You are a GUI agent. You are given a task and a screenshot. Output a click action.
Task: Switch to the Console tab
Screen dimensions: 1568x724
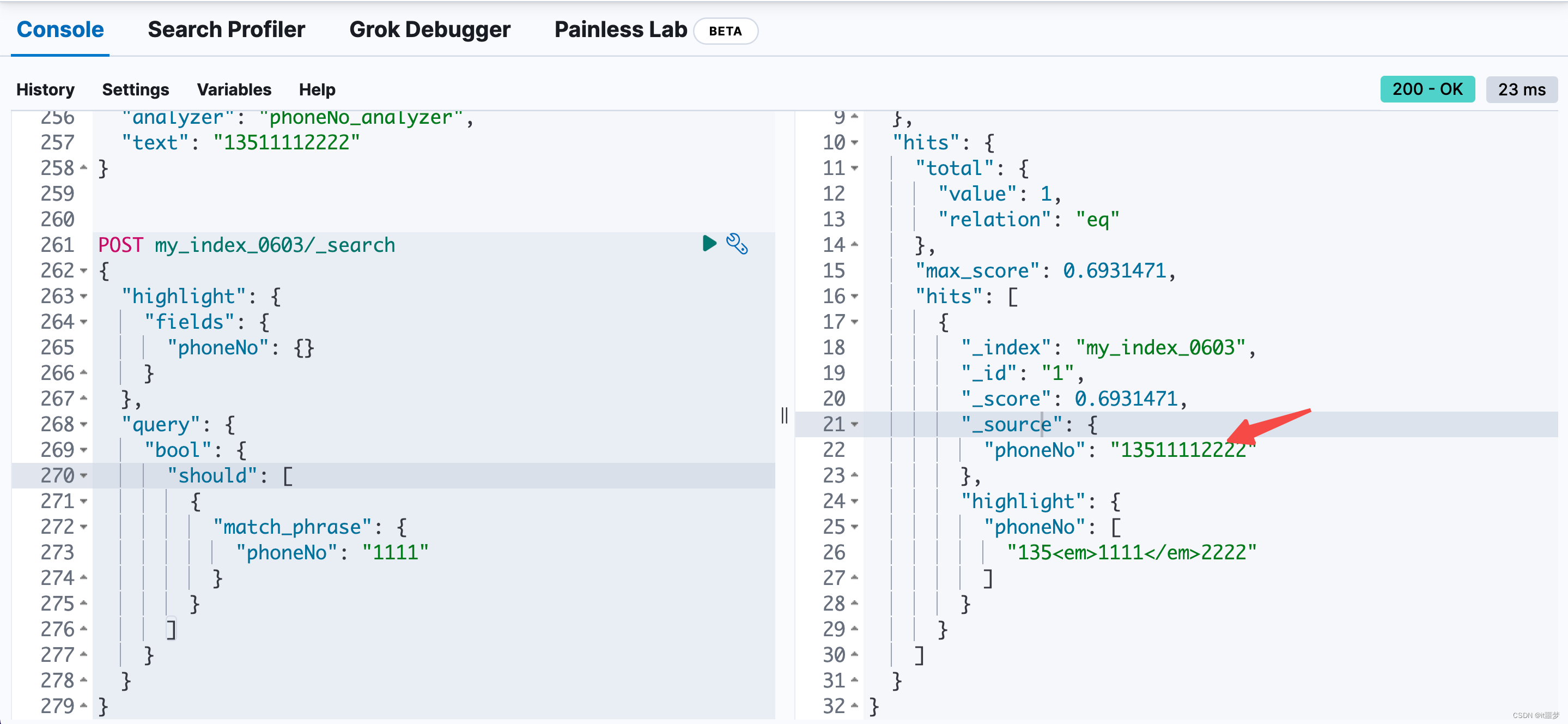tap(60, 29)
